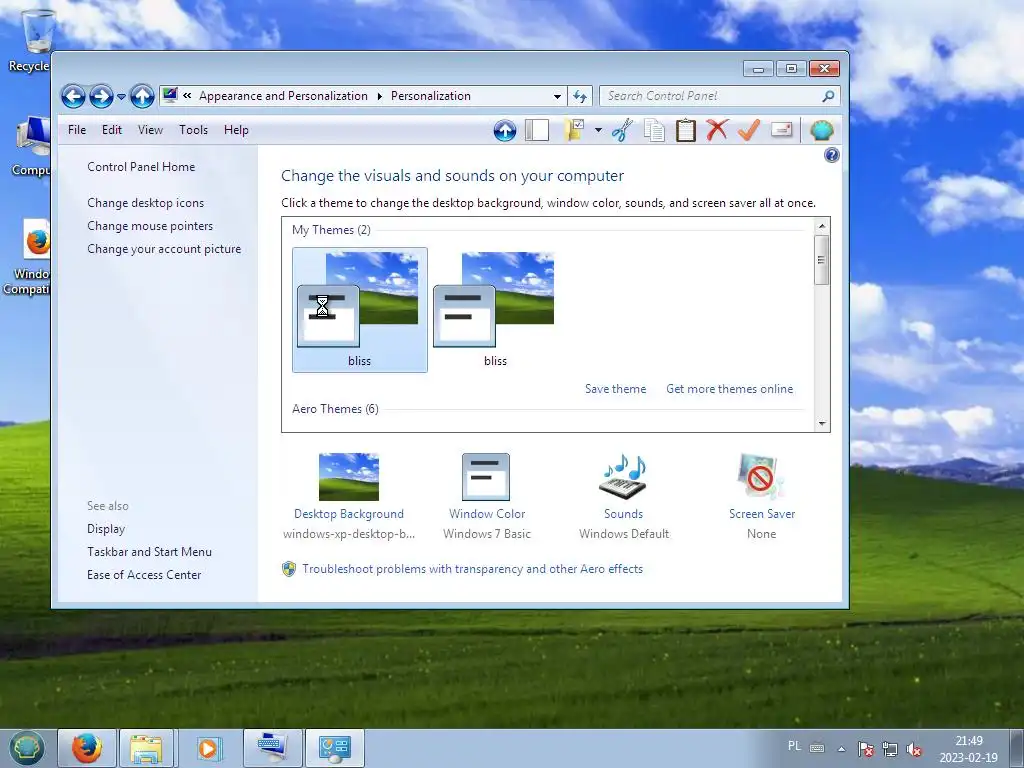Open Control Panel Home
Viewport: 1024px width, 768px height.
click(141, 167)
